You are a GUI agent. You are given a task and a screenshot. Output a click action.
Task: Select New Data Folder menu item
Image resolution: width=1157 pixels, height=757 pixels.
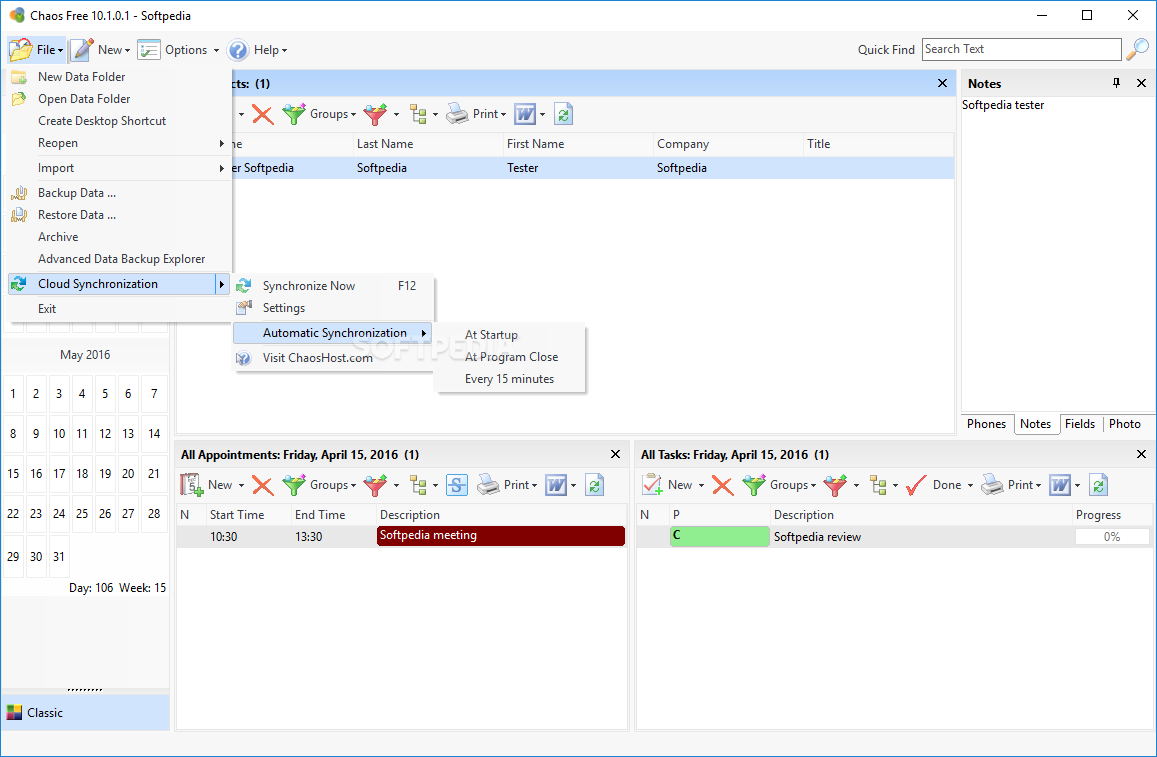pos(119,77)
